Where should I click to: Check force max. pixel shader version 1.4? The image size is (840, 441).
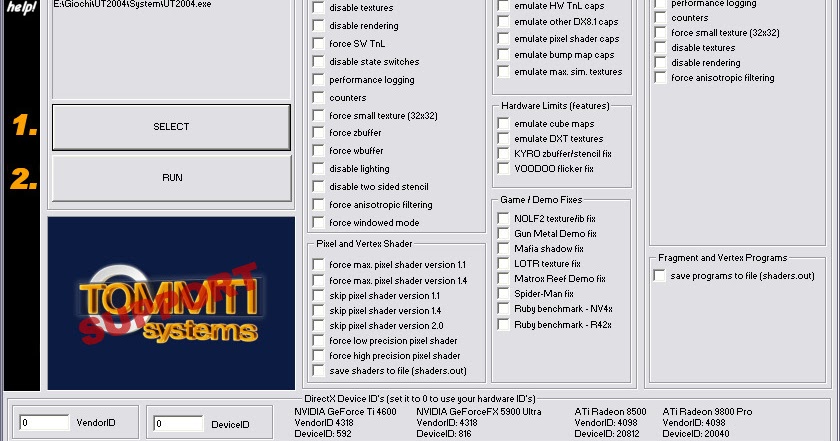pos(319,280)
